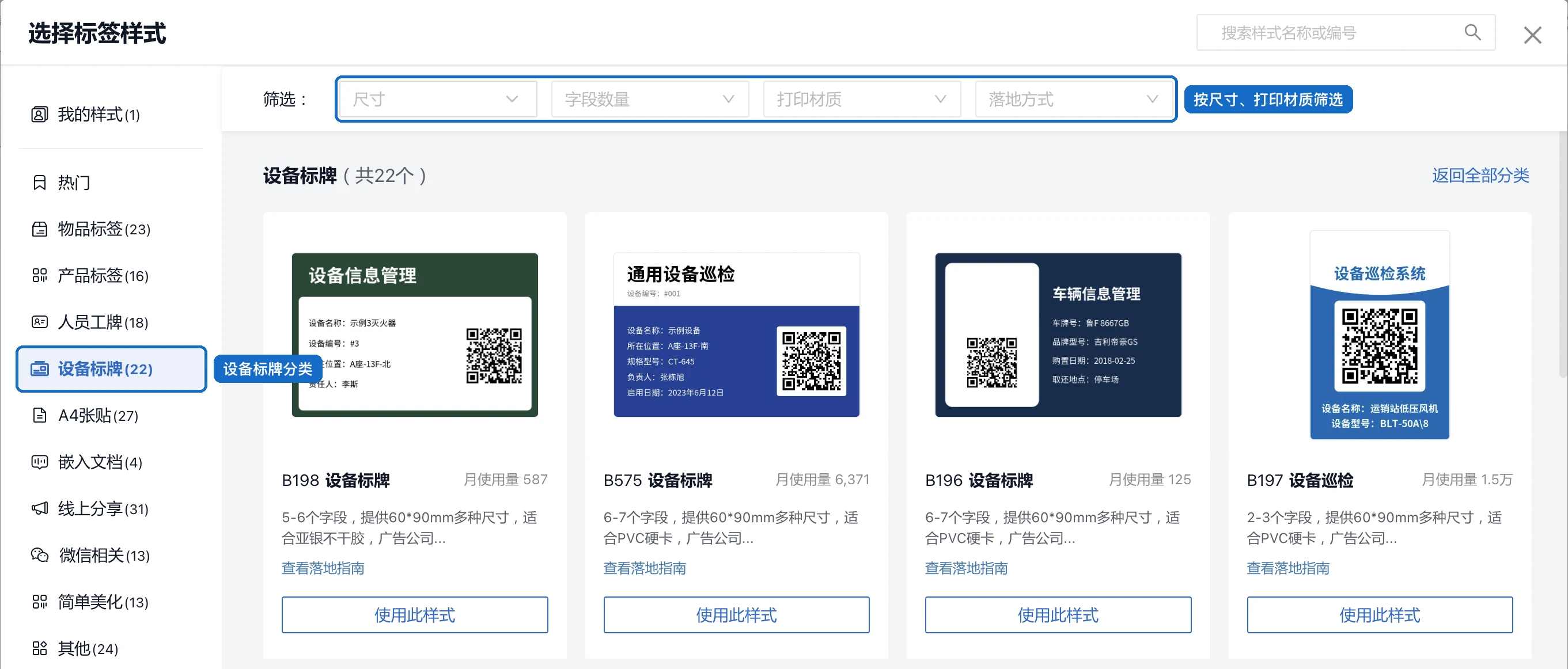
Task: Open the 尺寸 filter dropdown
Action: pyautogui.click(x=438, y=99)
